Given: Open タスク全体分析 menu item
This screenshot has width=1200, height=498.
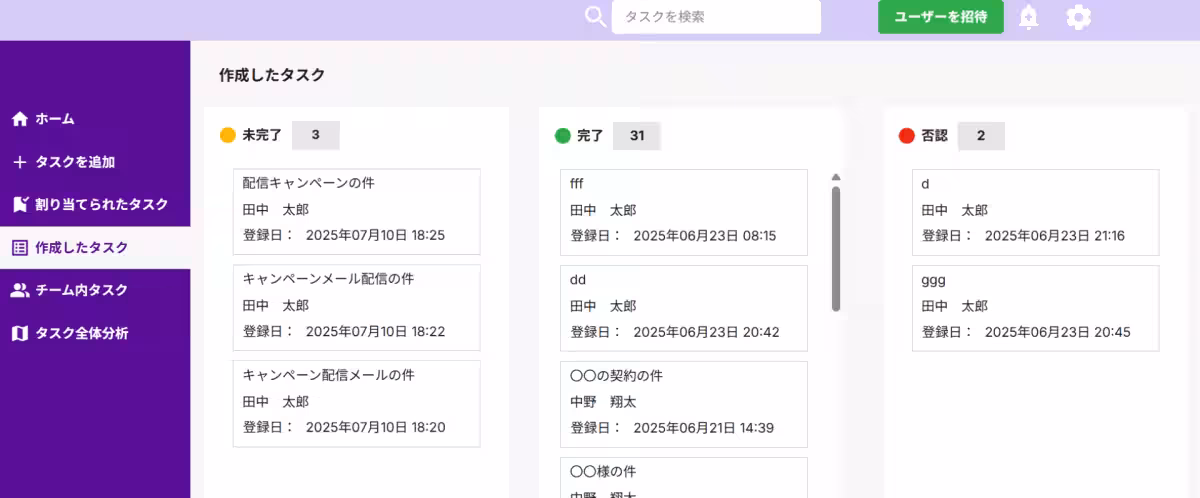Looking at the screenshot, I should point(81,333).
